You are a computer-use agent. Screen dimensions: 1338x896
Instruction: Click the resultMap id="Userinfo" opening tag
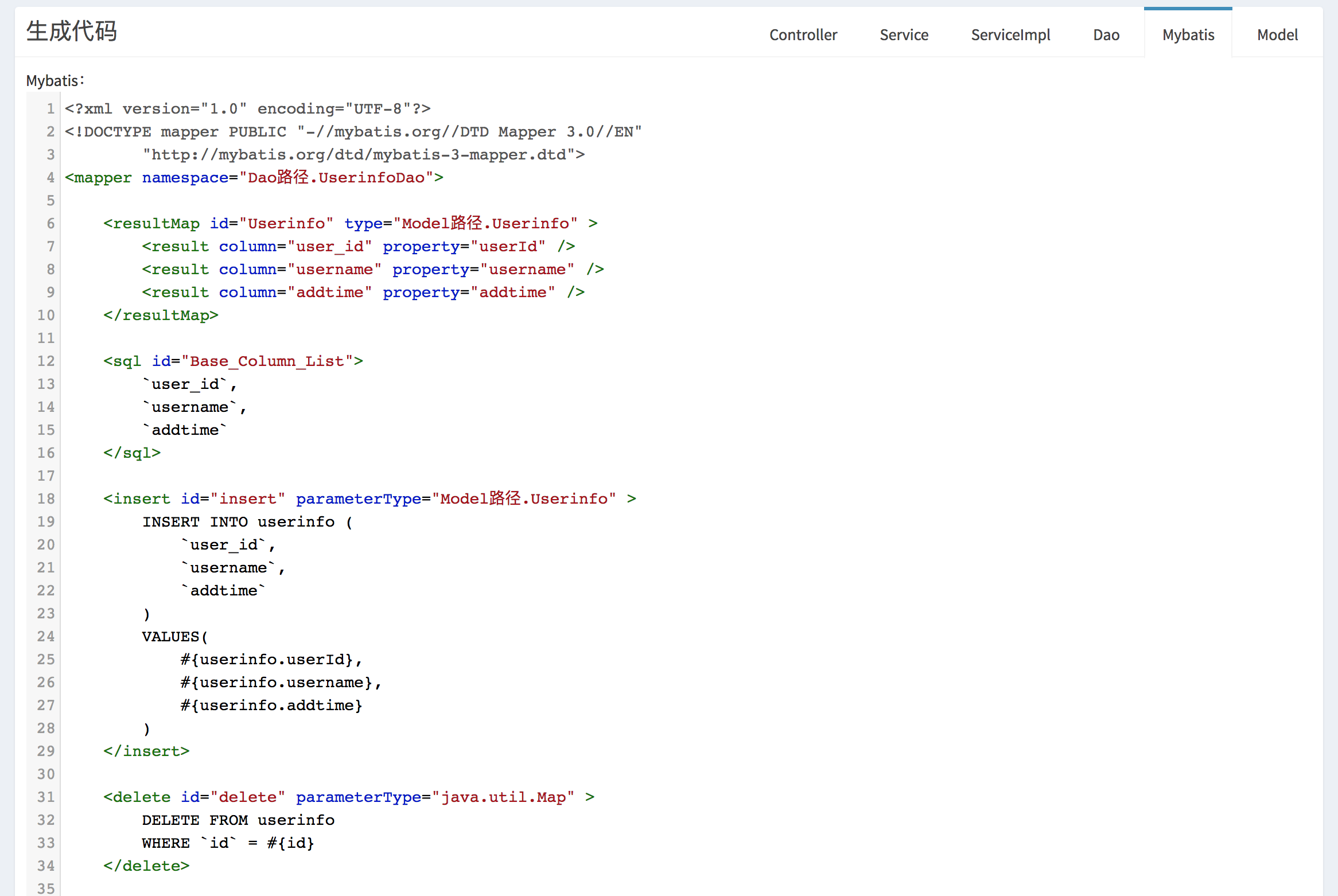(350, 223)
